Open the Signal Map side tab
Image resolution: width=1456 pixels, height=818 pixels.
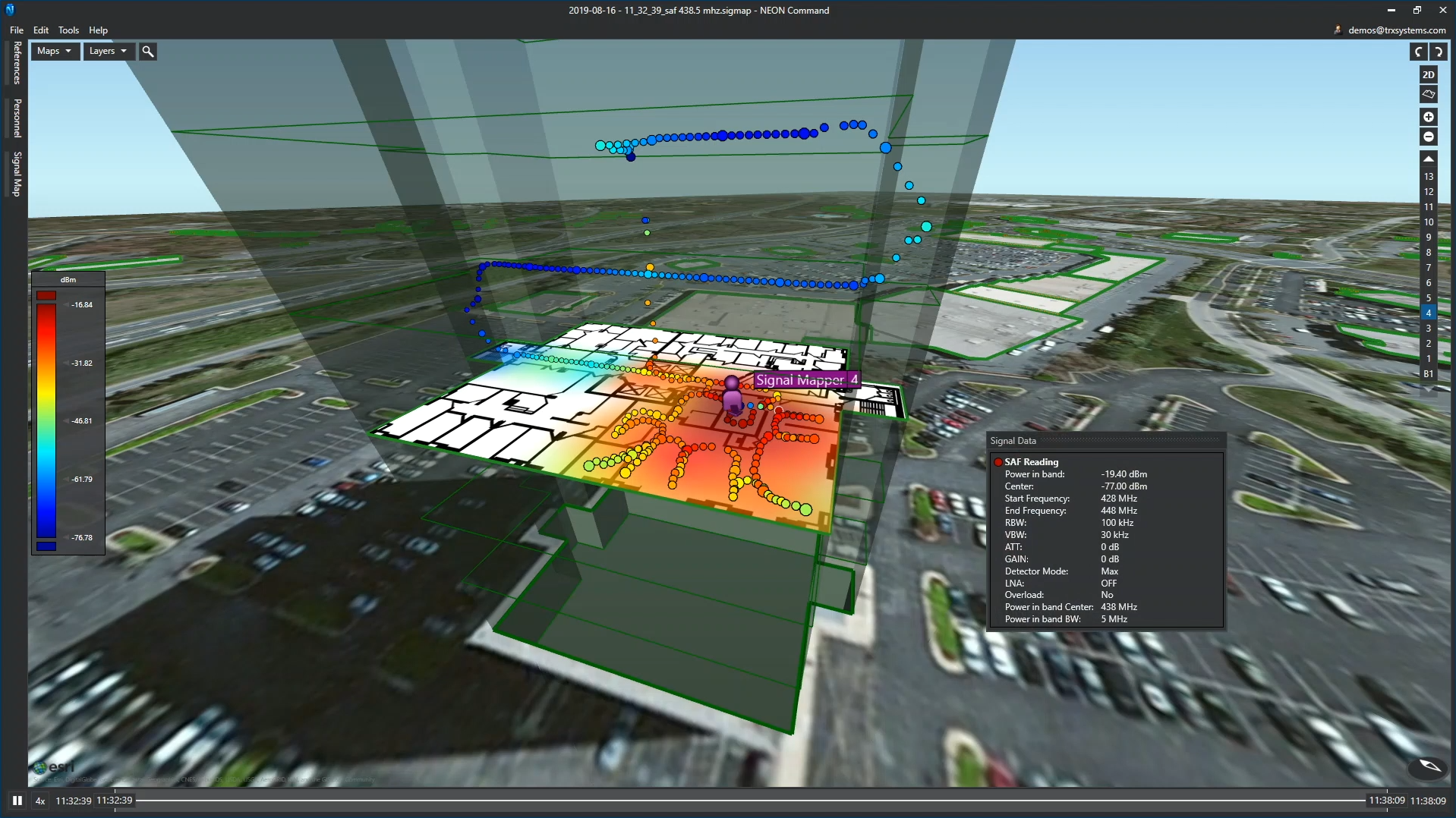pyautogui.click(x=17, y=174)
